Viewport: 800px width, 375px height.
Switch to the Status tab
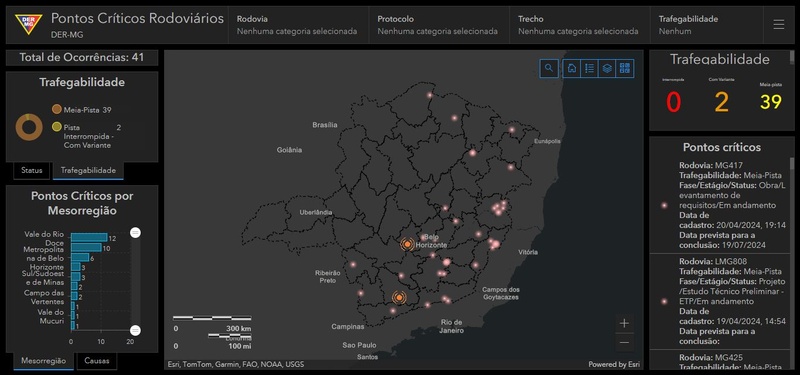click(x=32, y=170)
